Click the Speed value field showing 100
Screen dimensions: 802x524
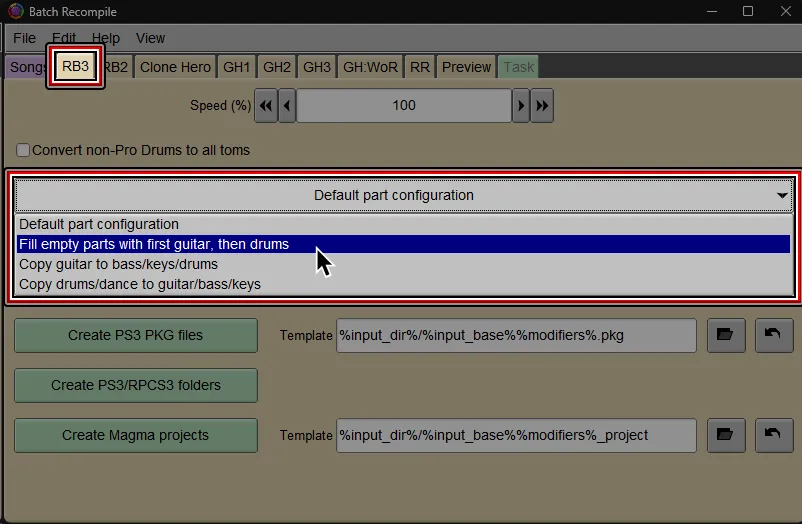pyautogui.click(x=404, y=105)
